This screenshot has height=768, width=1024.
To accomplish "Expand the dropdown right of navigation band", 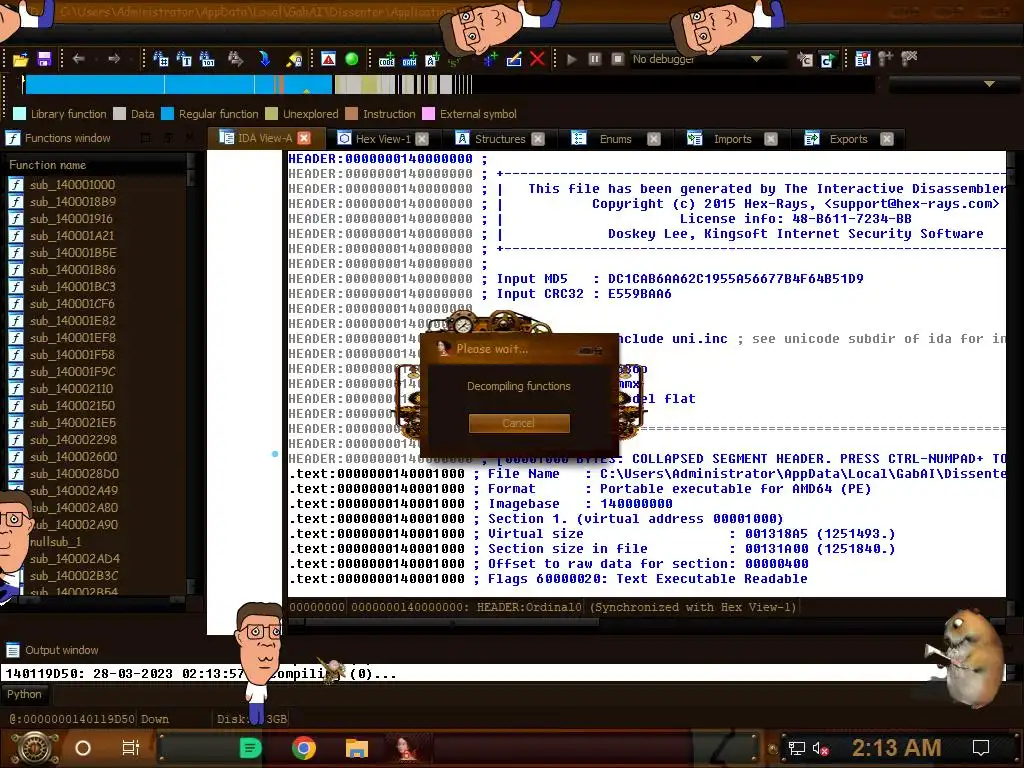I will (989, 84).
